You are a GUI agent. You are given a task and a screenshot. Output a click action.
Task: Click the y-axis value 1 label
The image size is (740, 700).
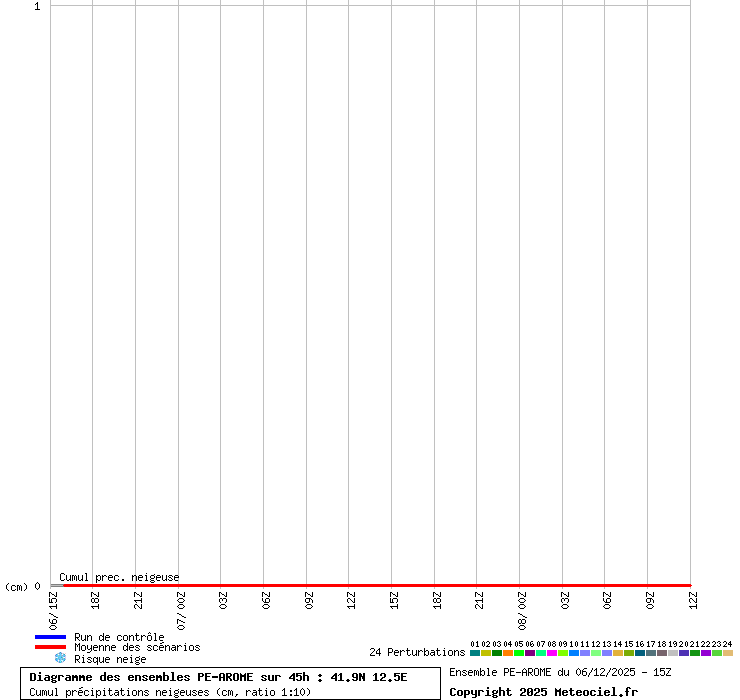(37, 7)
